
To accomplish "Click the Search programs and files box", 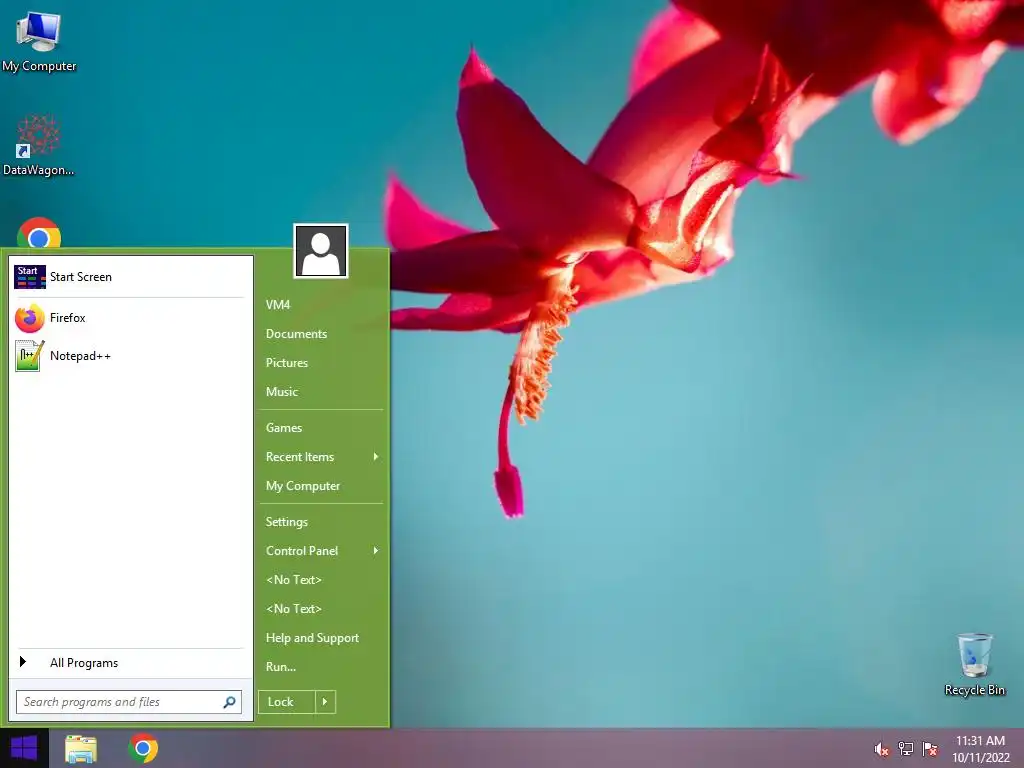I will pos(129,702).
